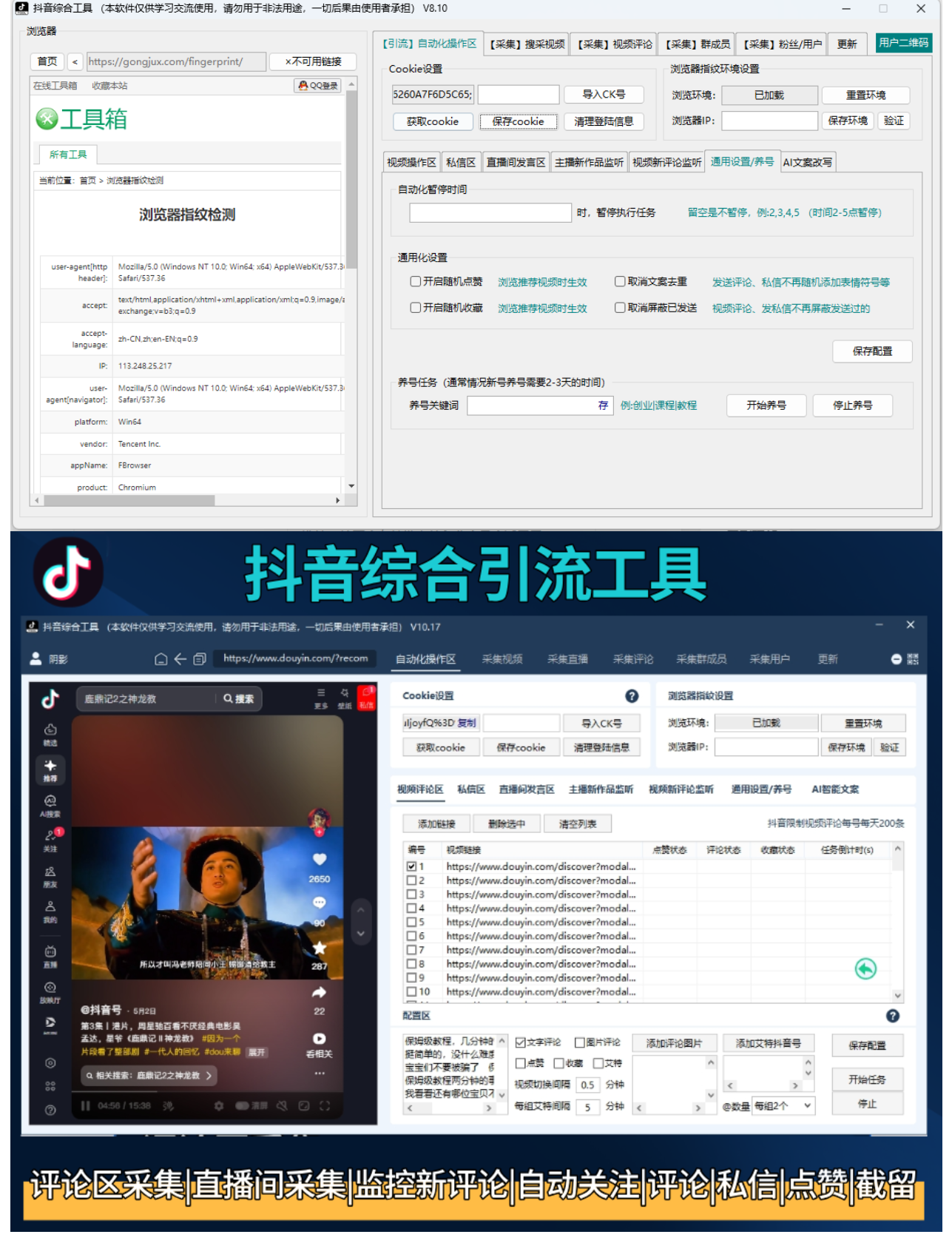The height and width of the screenshot is (1240, 952).
Task: Click the QQ登录 icon in the V8.10 browser
Action: pyautogui.click(x=318, y=86)
